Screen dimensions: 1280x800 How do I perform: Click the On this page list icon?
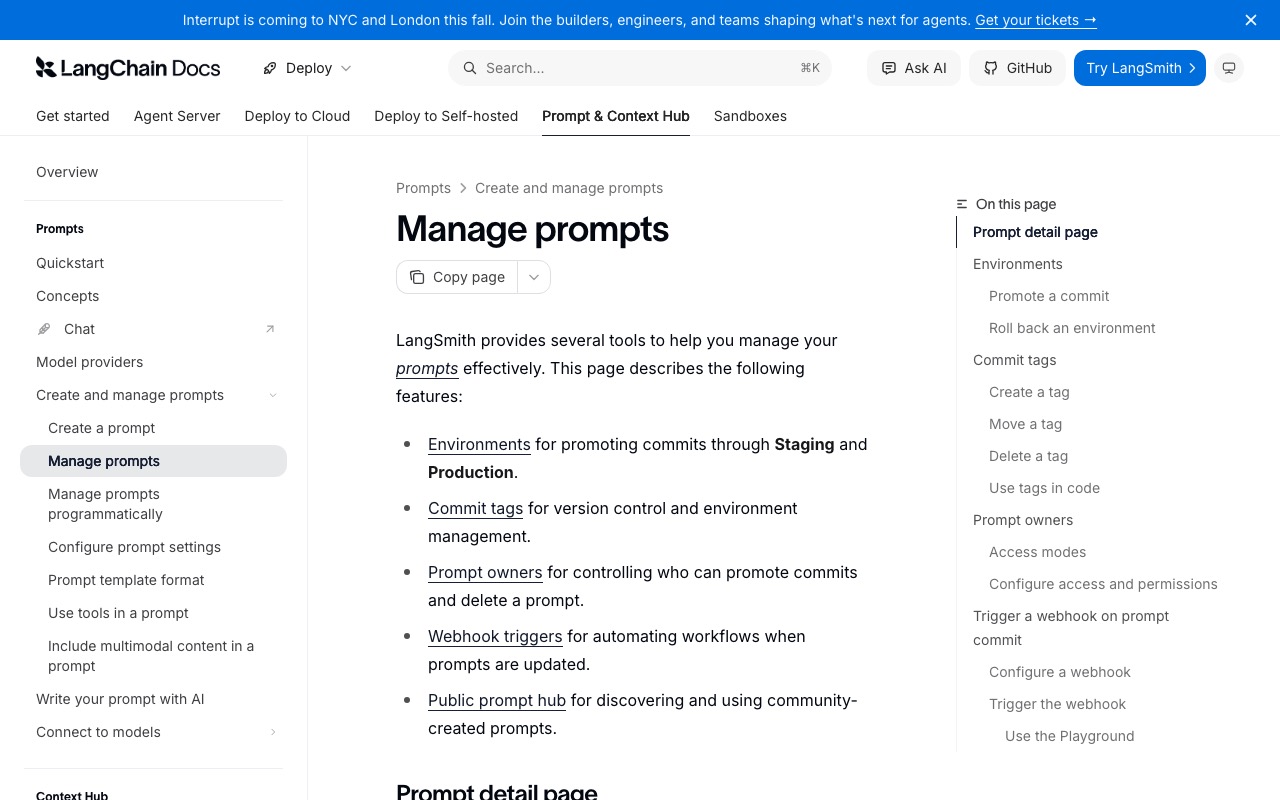tap(962, 204)
